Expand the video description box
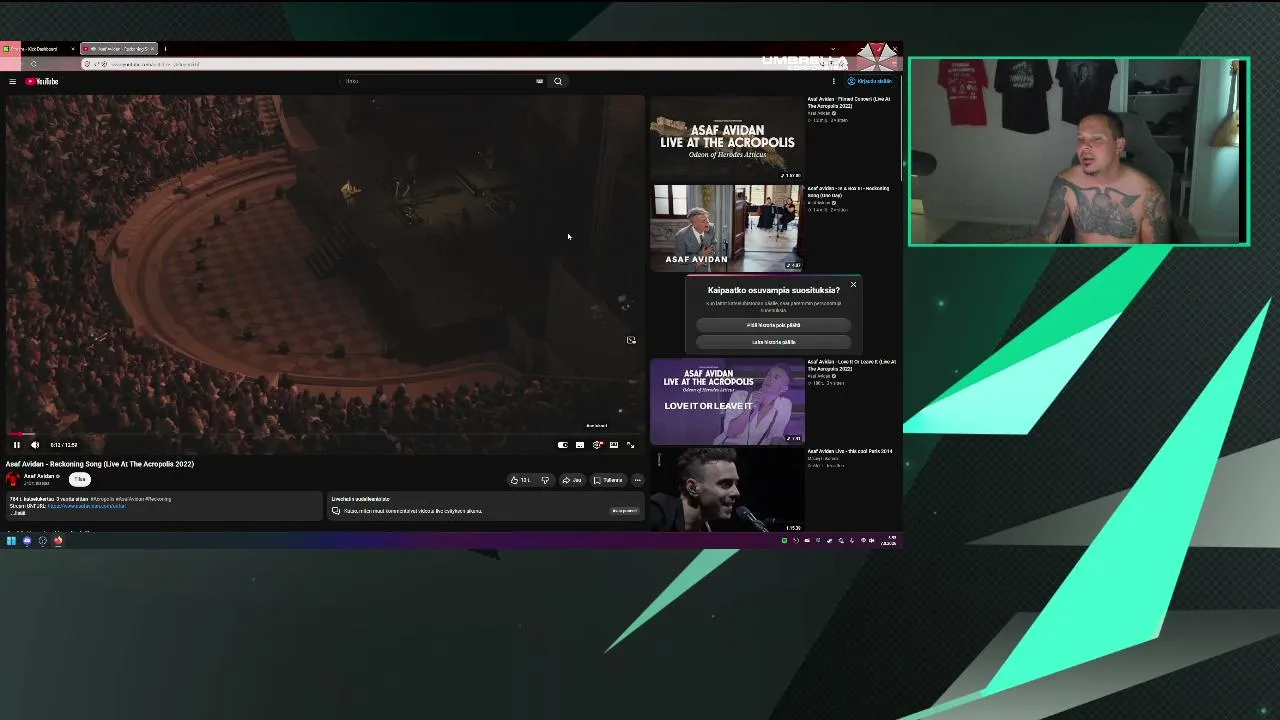This screenshot has height=720, width=1280. click(164, 506)
